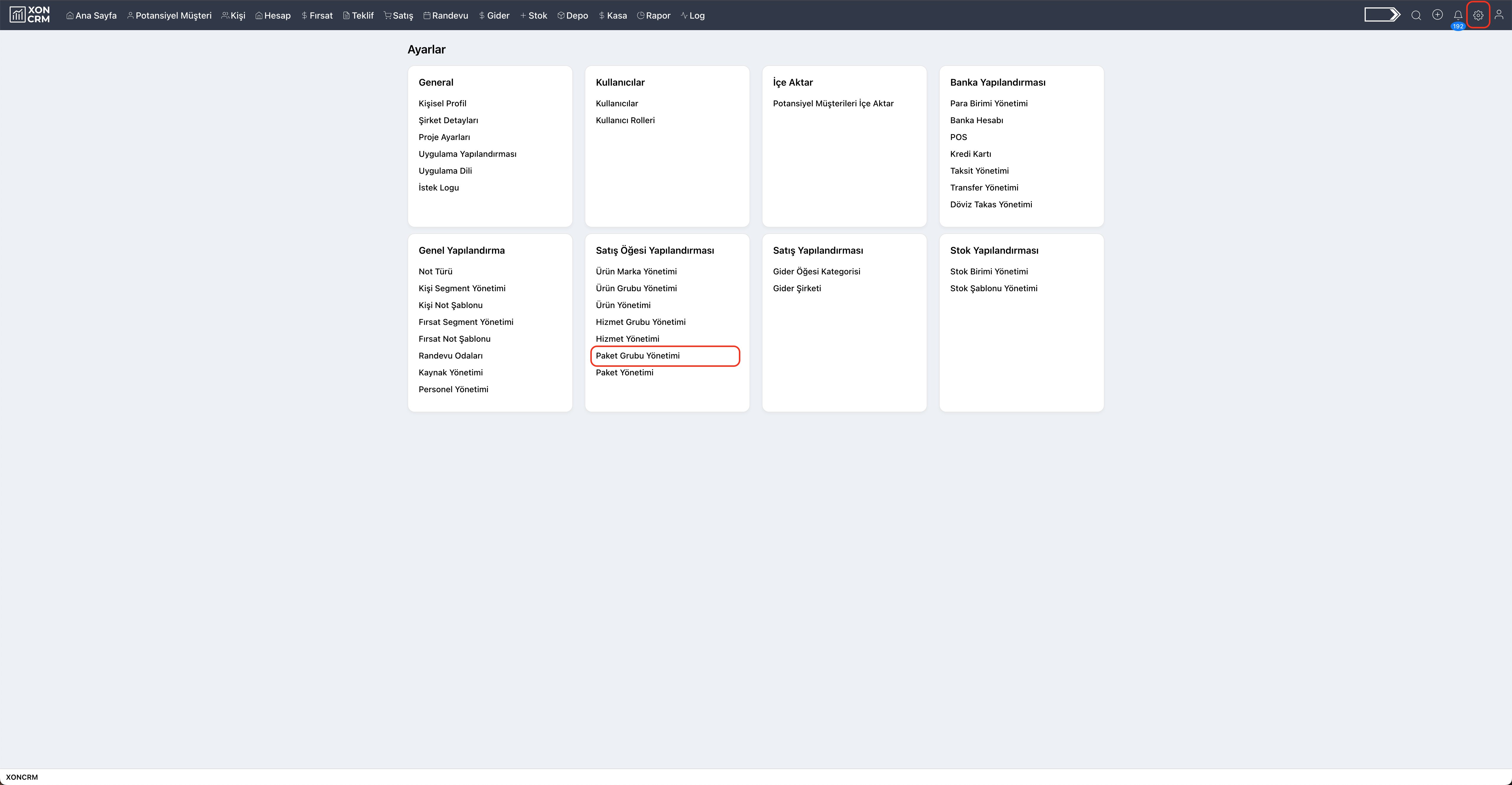
Task: Open the search magnifier icon
Action: point(1416,15)
